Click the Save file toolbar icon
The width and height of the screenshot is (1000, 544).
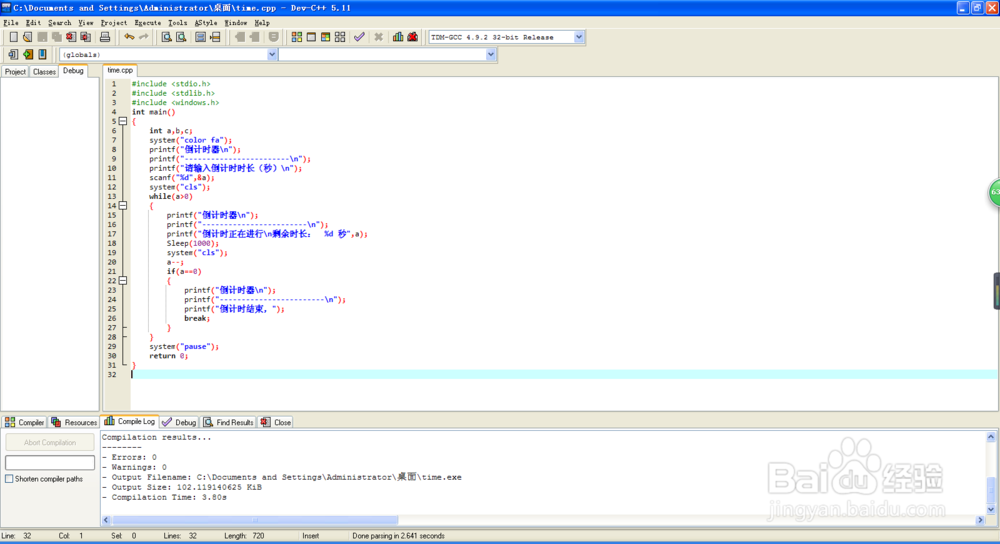[x=42, y=37]
